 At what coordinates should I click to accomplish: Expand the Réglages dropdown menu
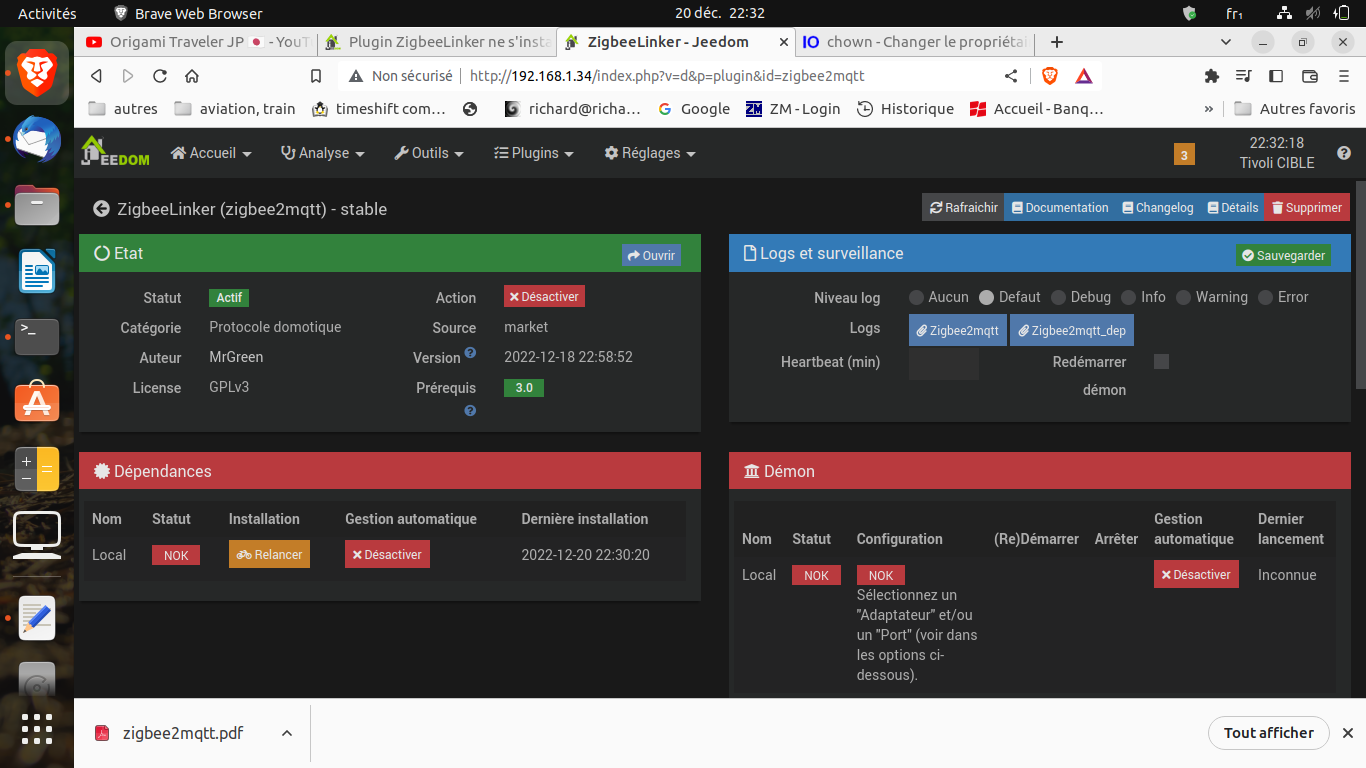(650, 153)
